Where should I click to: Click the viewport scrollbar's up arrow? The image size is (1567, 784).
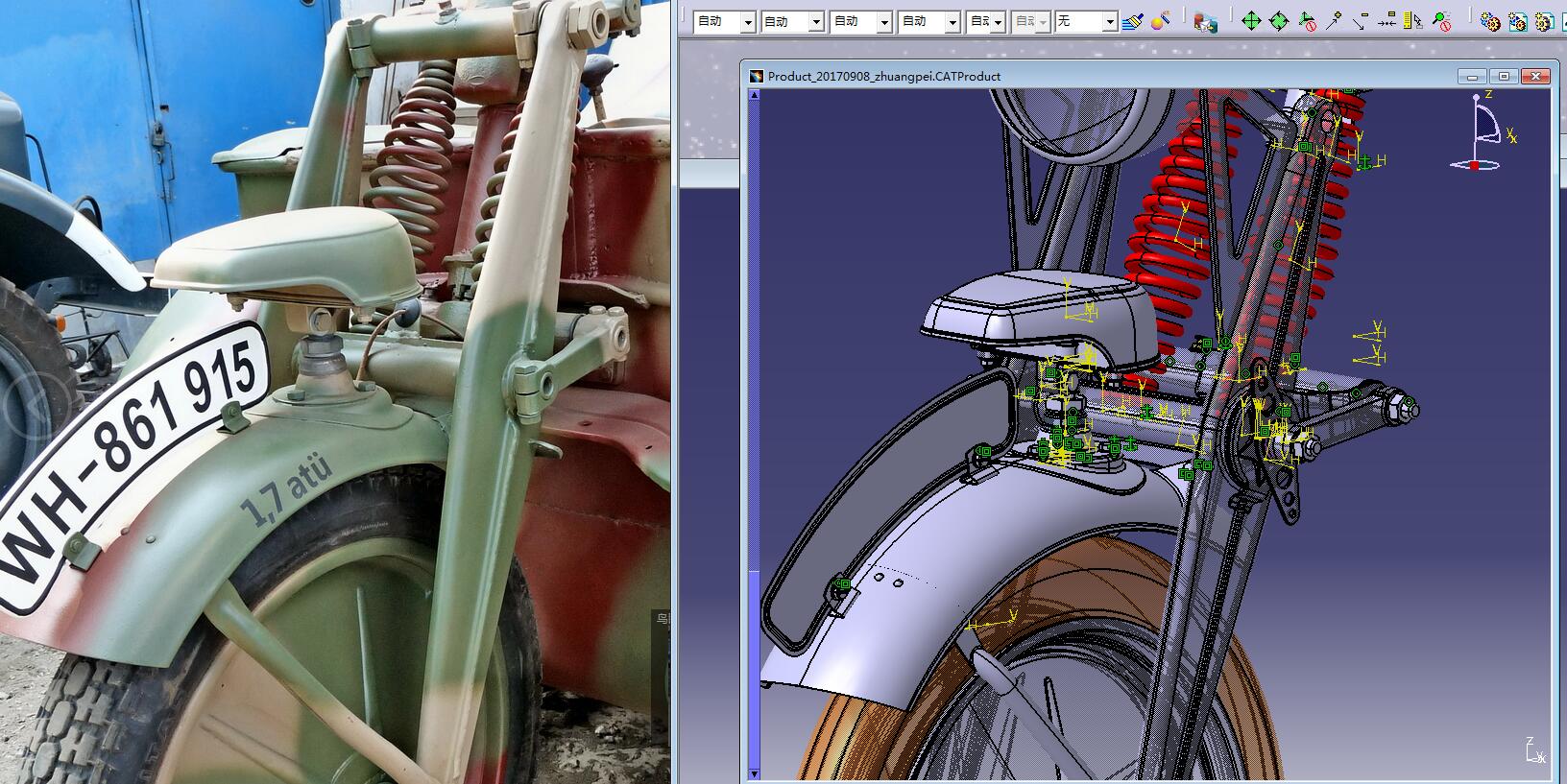coord(755,96)
